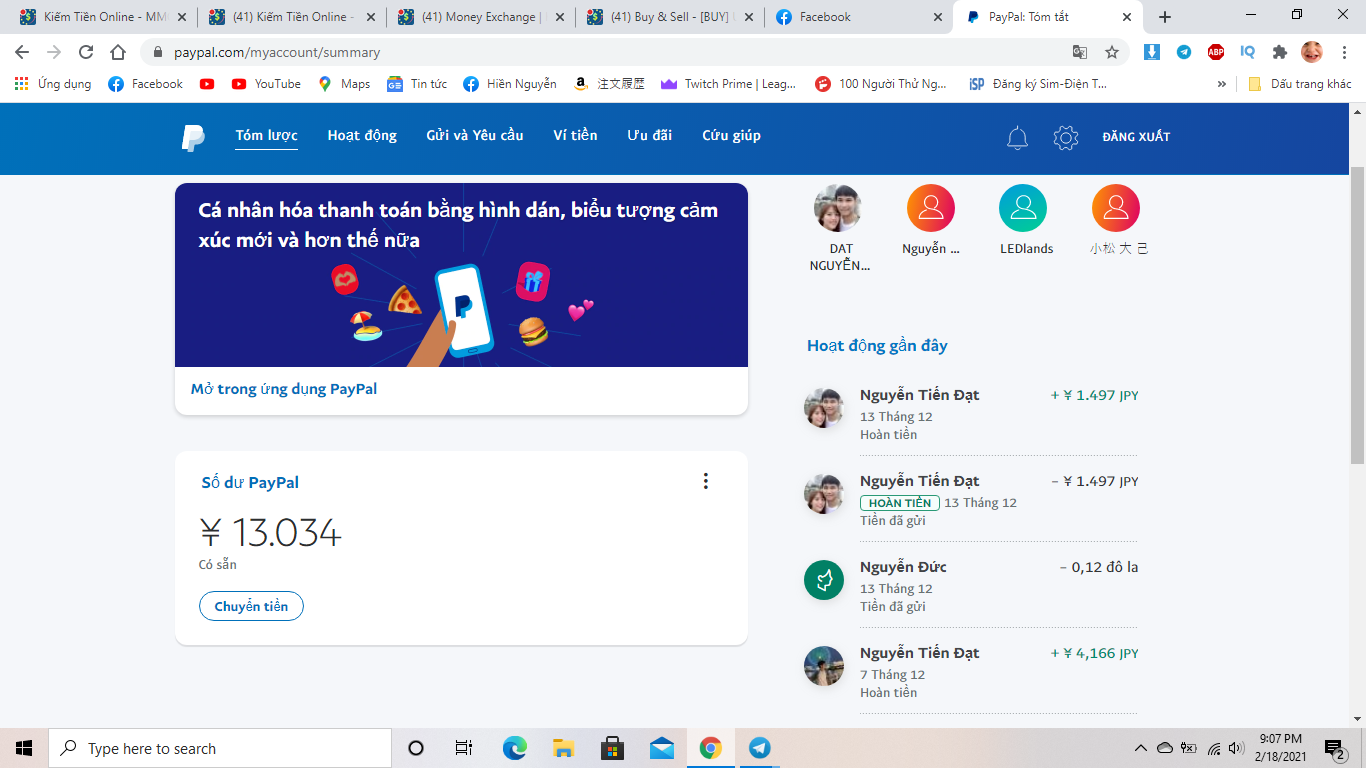Open the browser home page icon
The width and height of the screenshot is (1366, 768).
[118, 52]
